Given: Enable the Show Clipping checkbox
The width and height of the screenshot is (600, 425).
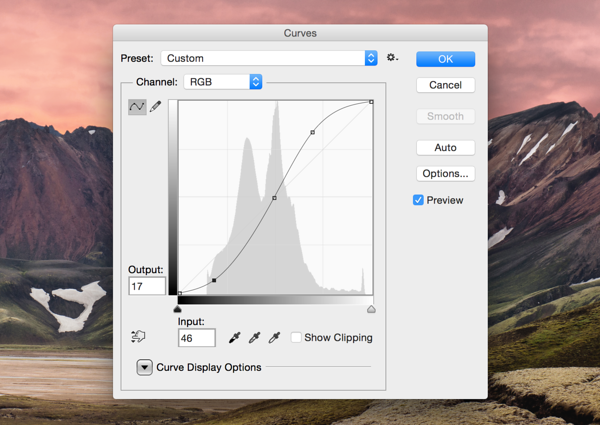Looking at the screenshot, I should [296, 337].
